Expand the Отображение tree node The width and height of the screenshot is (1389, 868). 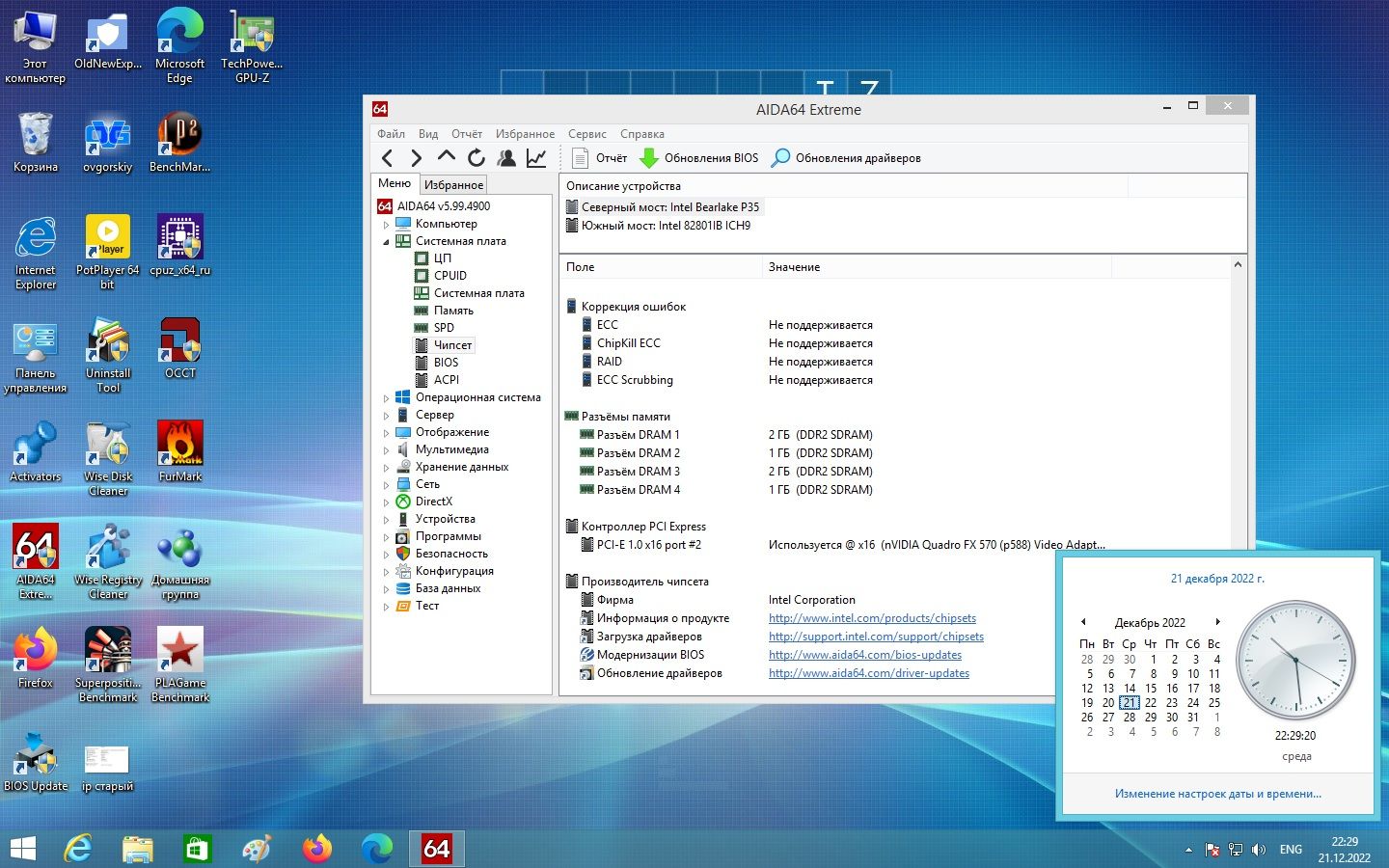click(x=387, y=433)
